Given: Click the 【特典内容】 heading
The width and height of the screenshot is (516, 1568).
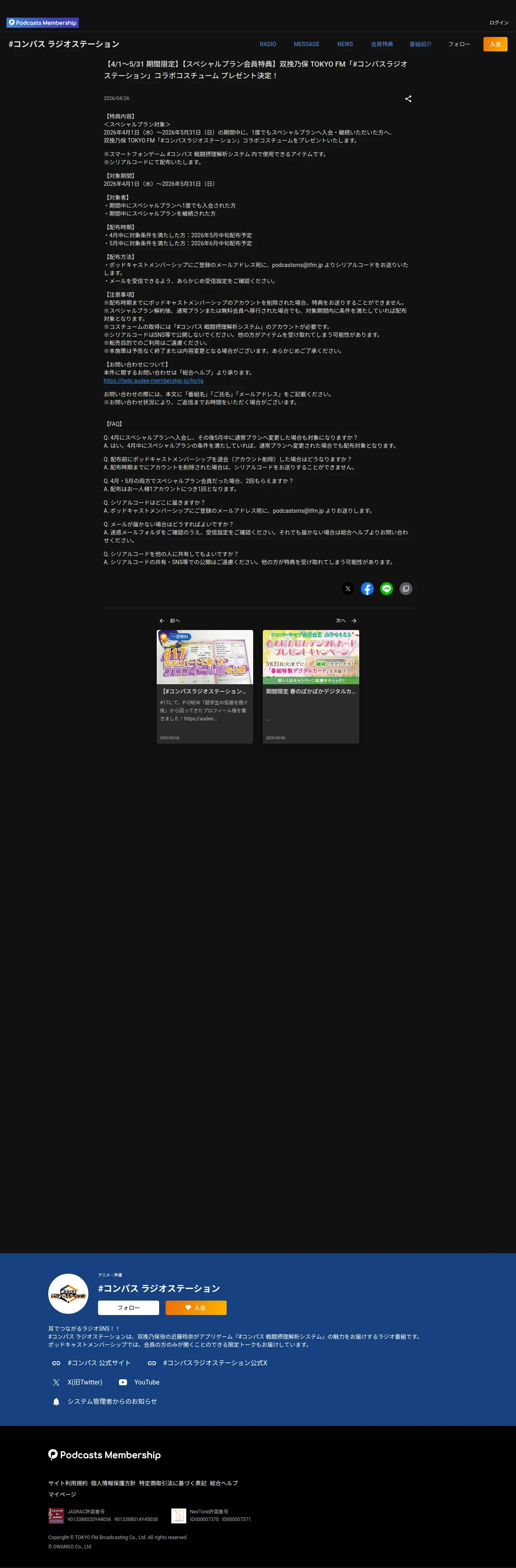Looking at the screenshot, I should point(120,116).
